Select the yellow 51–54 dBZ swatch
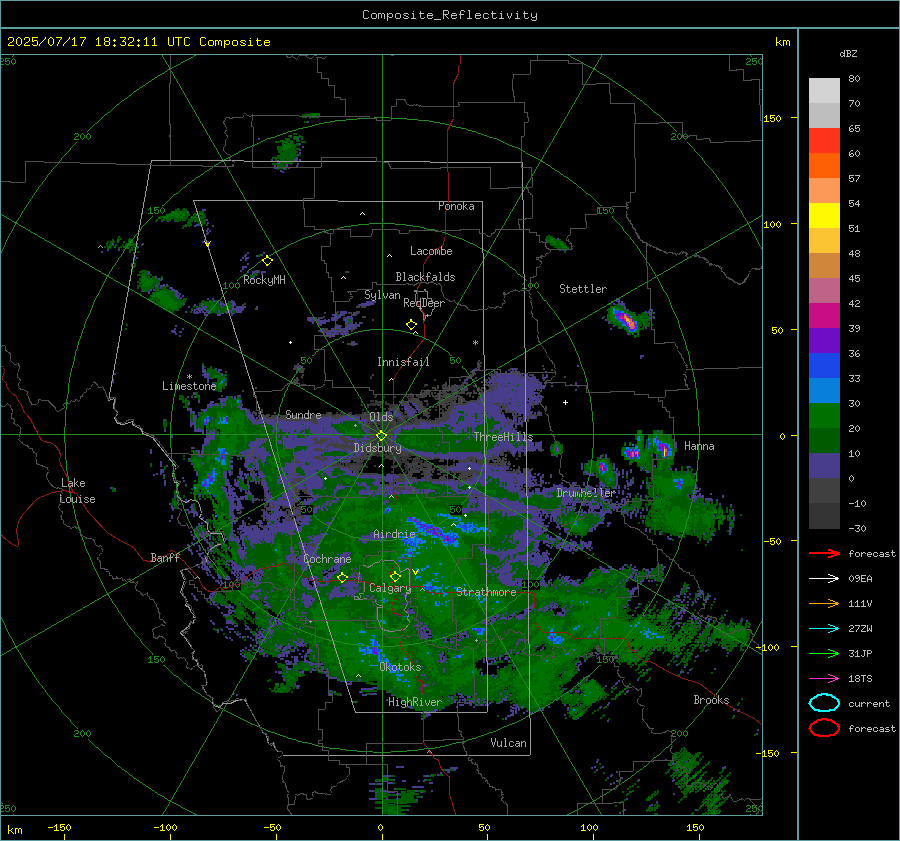 click(824, 215)
